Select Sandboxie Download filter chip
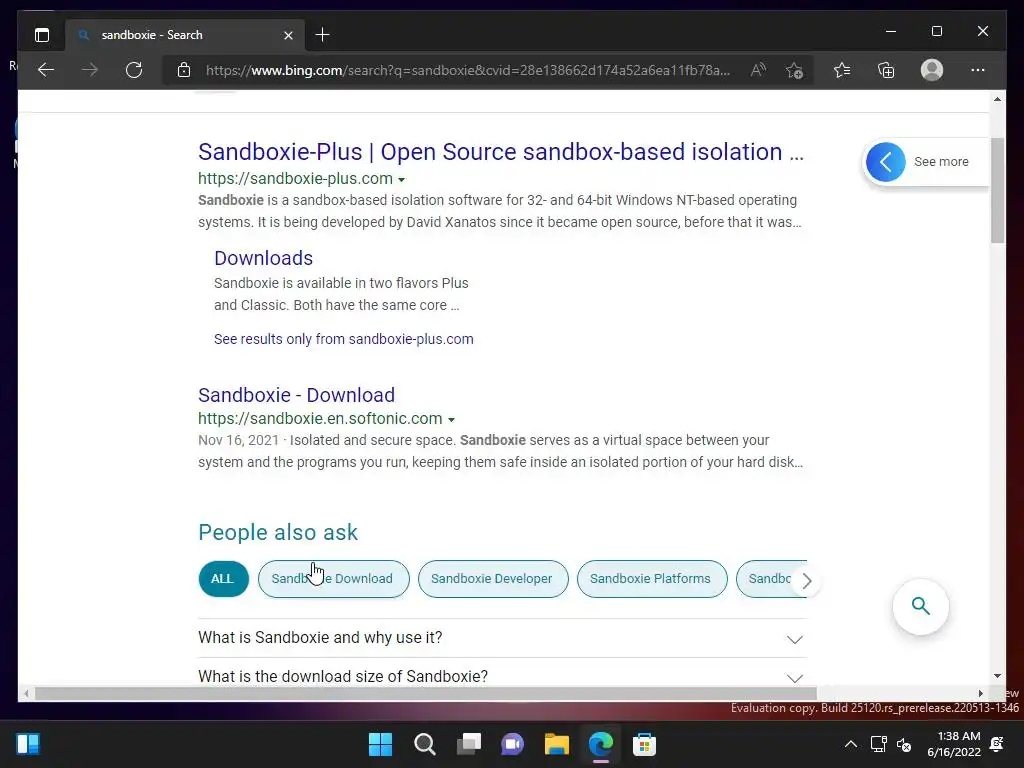1024x768 pixels. (x=333, y=579)
